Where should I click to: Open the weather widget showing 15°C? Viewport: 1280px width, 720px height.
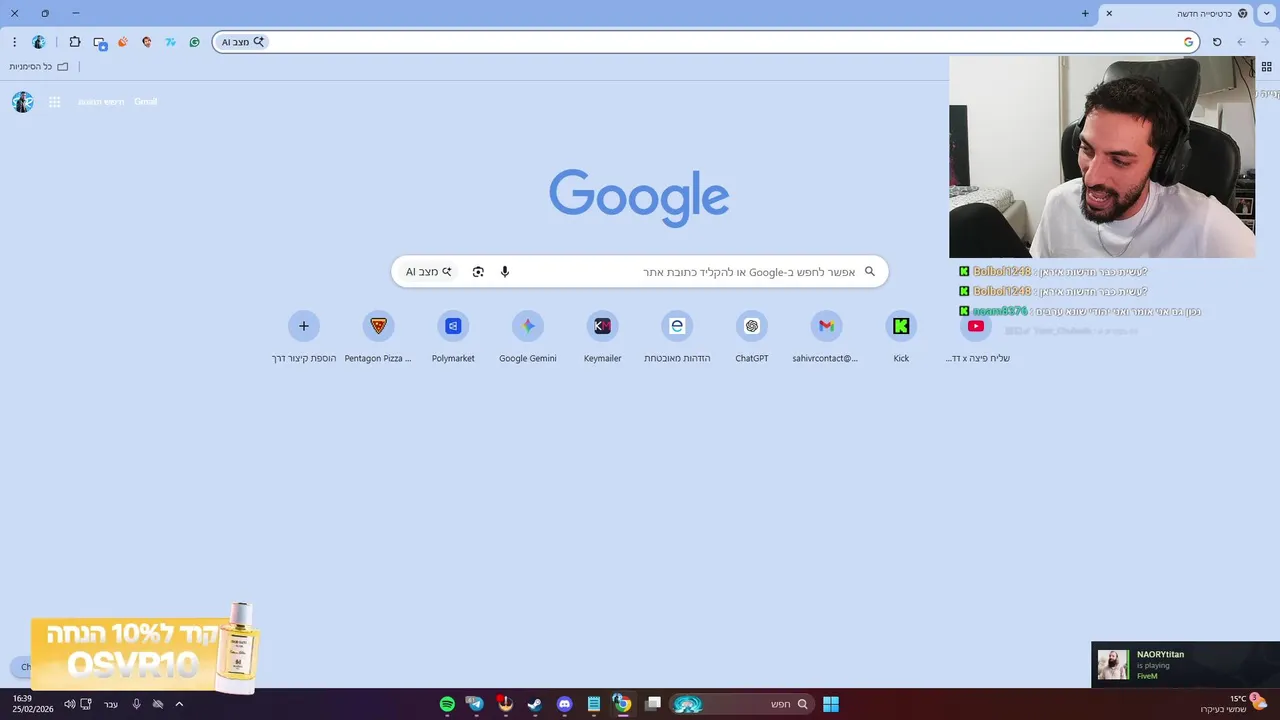click(1234, 704)
